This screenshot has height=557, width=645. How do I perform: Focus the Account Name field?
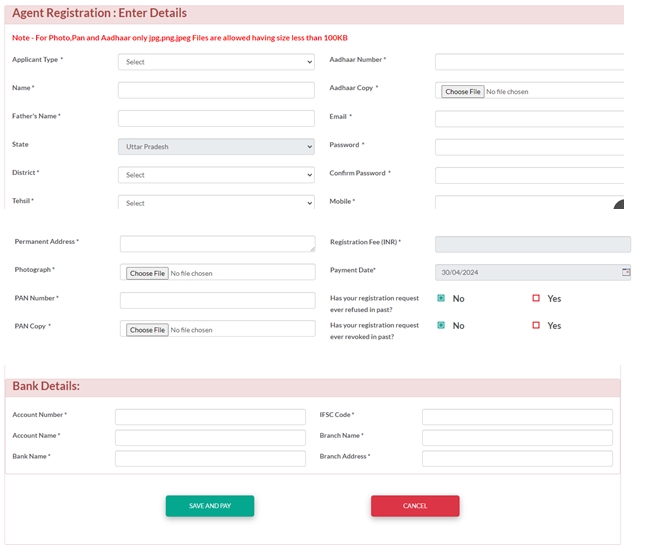210,438
